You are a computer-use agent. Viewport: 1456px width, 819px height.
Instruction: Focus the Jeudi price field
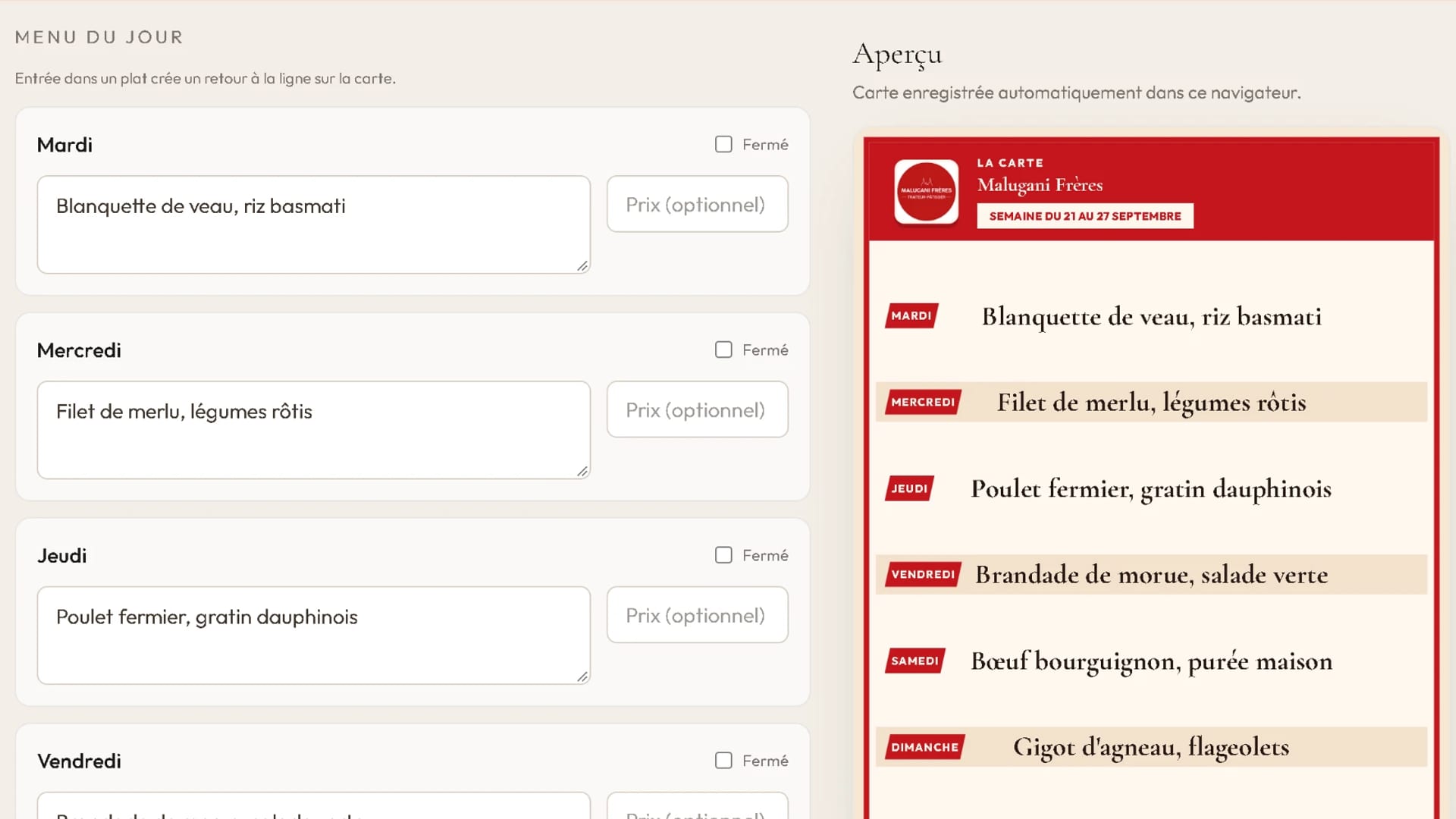pyautogui.click(x=697, y=615)
